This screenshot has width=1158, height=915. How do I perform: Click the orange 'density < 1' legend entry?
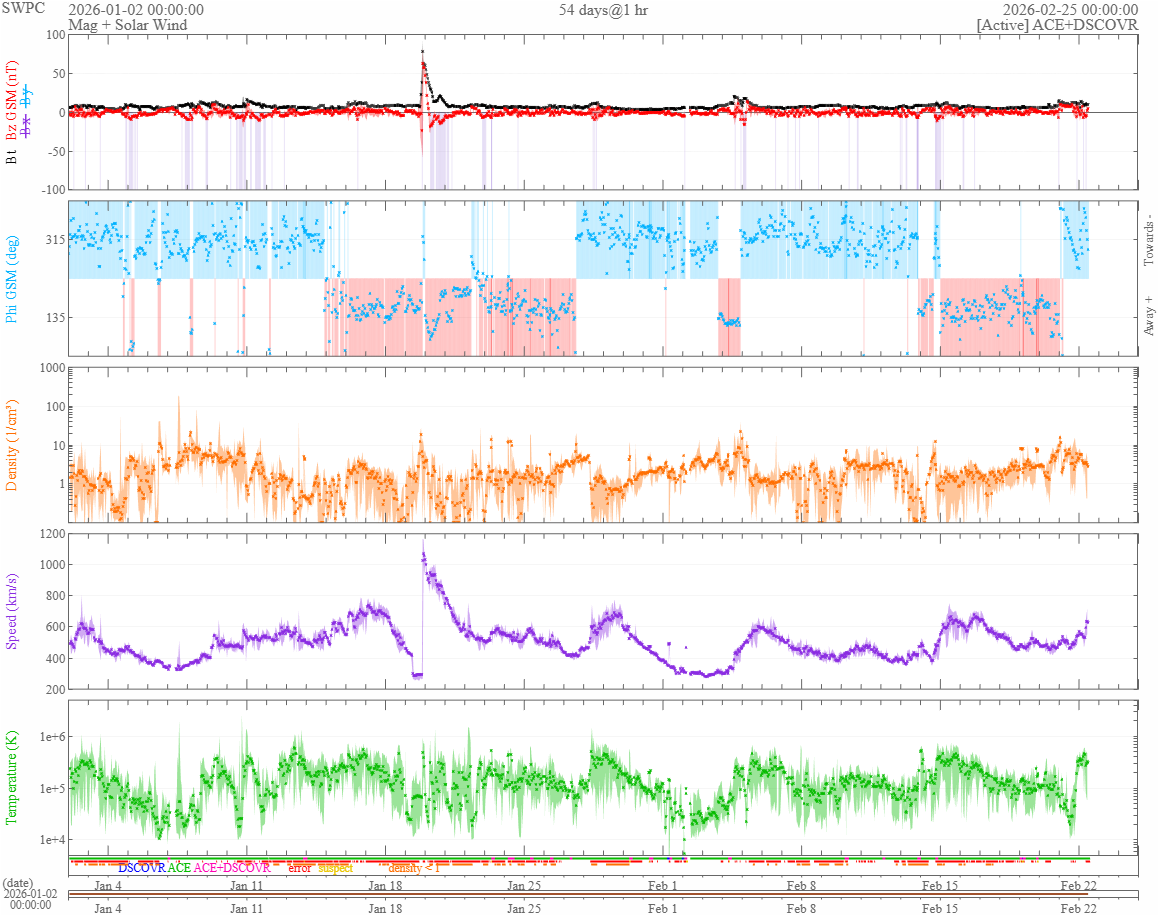pyautogui.click(x=414, y=868)
